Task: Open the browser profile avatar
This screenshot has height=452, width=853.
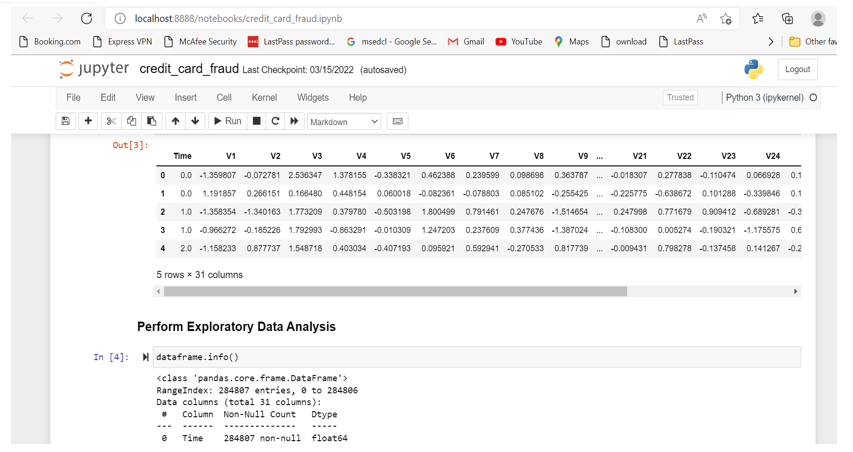Action: (x=818, y=19)
